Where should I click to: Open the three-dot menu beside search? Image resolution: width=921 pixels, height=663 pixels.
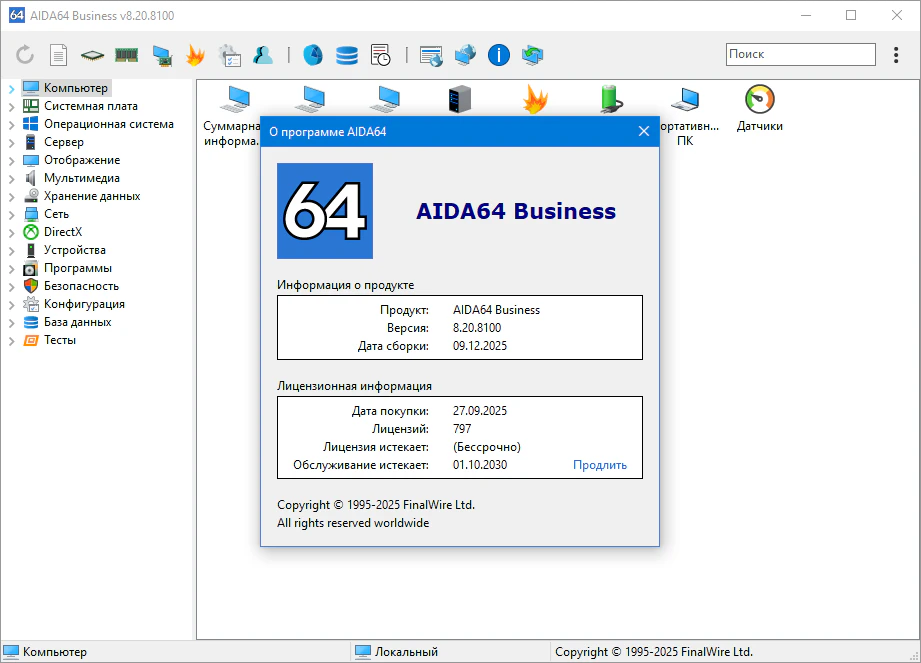point(895,54)
